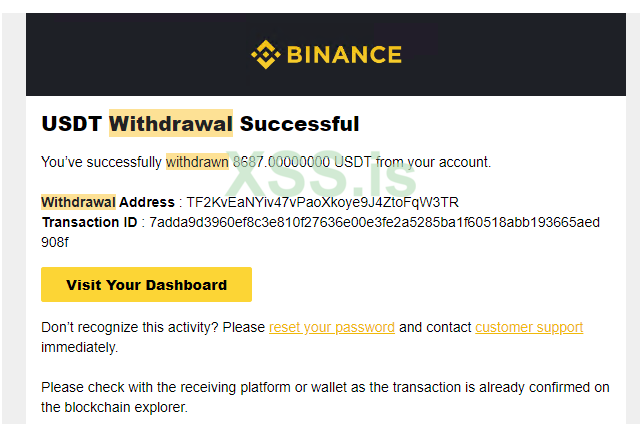The height and width of the screenshot is (424, 640).
Task: Click the 8687.00000000 USDT amount
Action: click(300, 161)
